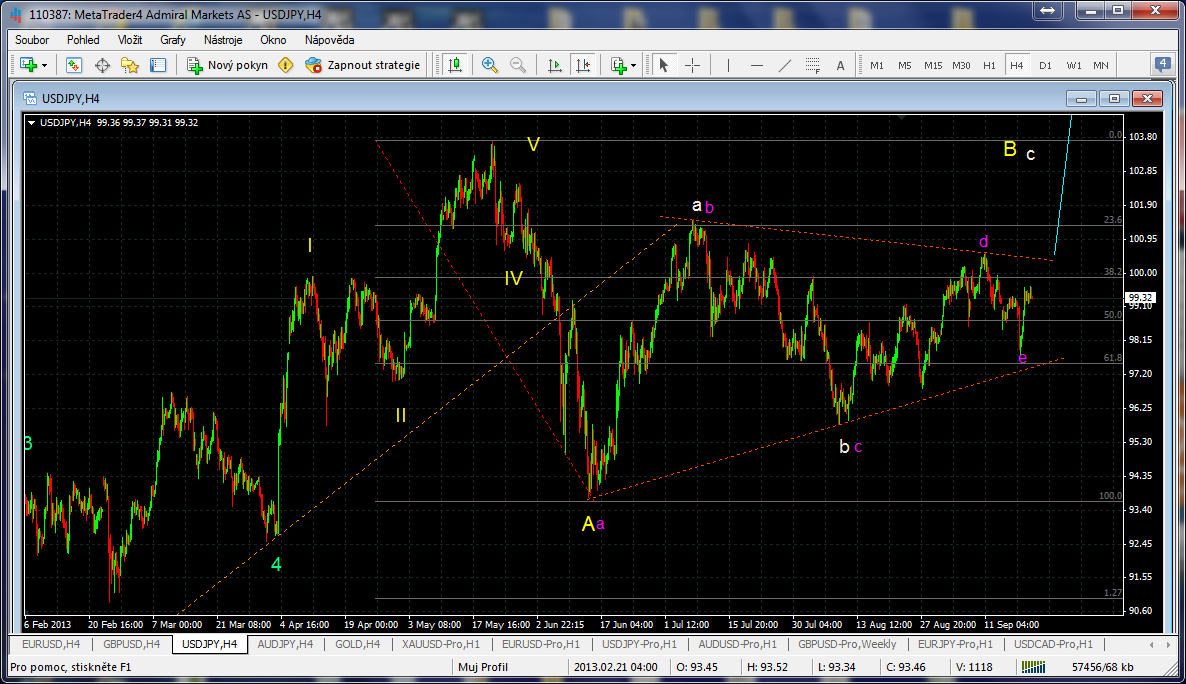Switch to GBPUSD-Pro,Weekly chart tab

(x=847, y=644)
